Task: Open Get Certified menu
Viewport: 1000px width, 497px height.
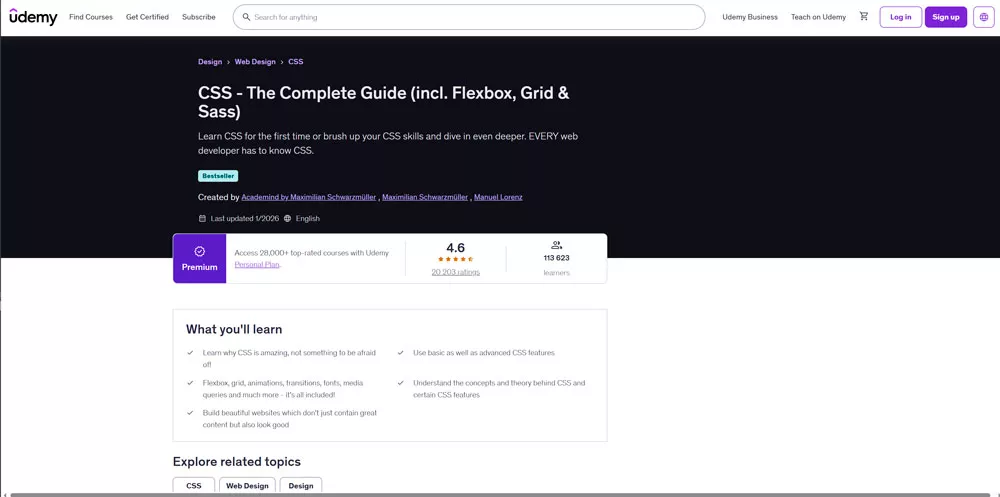Action: pos(147,17)
